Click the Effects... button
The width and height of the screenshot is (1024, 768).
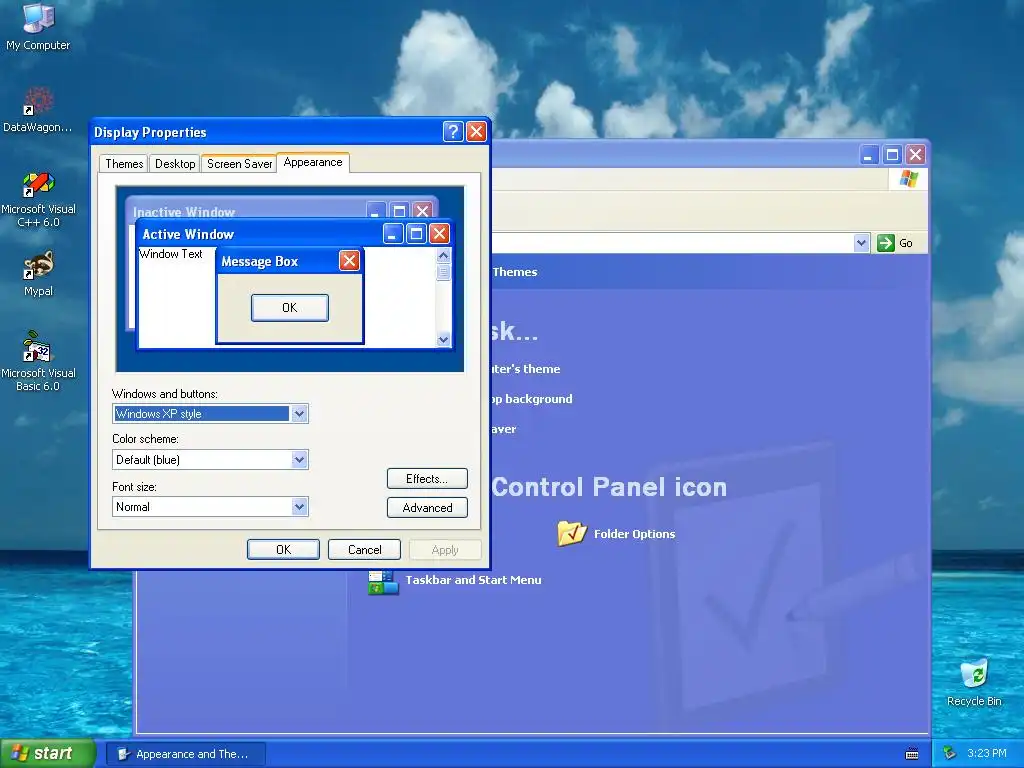tap(427, 479)
